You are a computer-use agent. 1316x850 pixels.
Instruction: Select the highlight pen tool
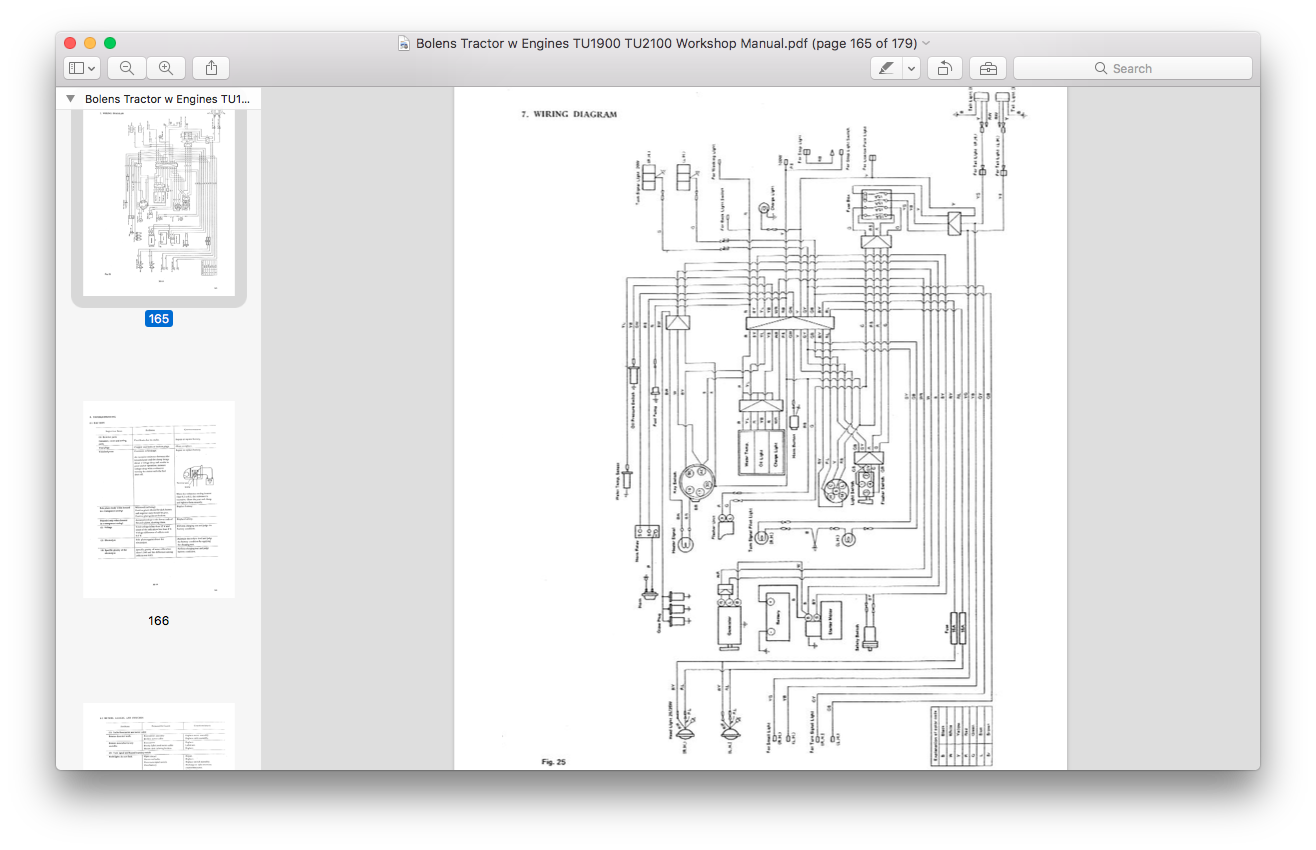[886, 68]
